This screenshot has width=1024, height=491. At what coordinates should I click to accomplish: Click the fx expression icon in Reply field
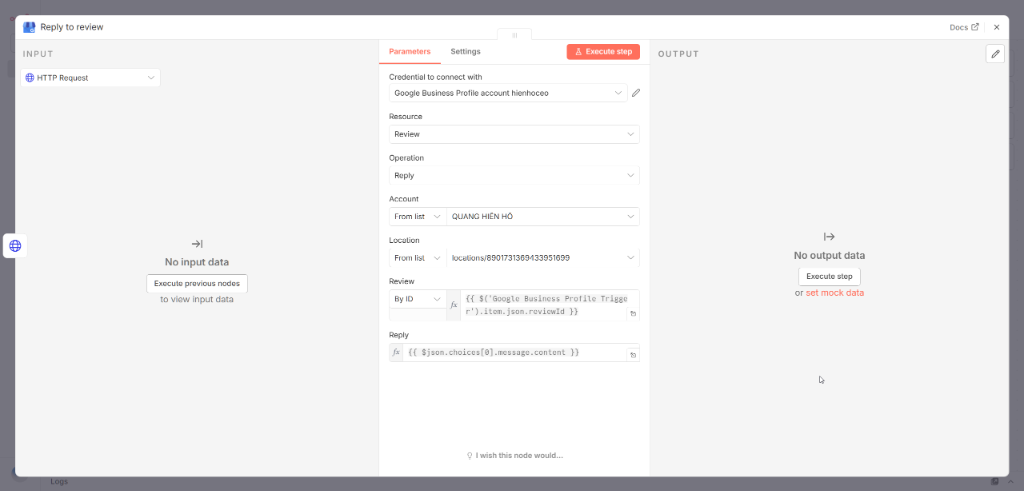pos(396,353)
